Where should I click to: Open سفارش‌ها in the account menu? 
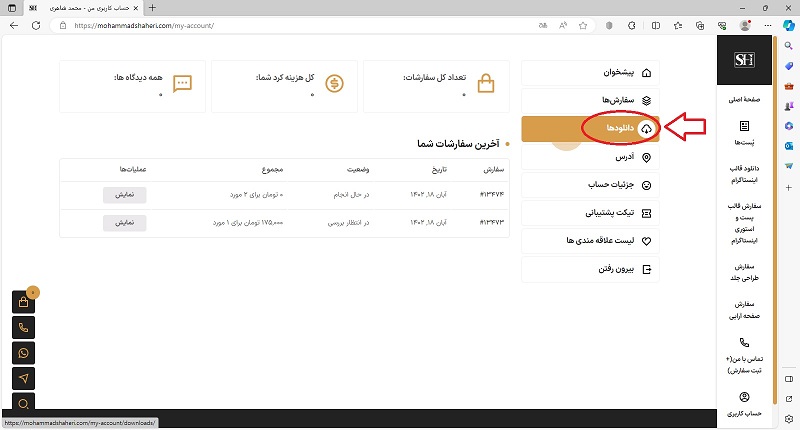click(x=591, y=101)
